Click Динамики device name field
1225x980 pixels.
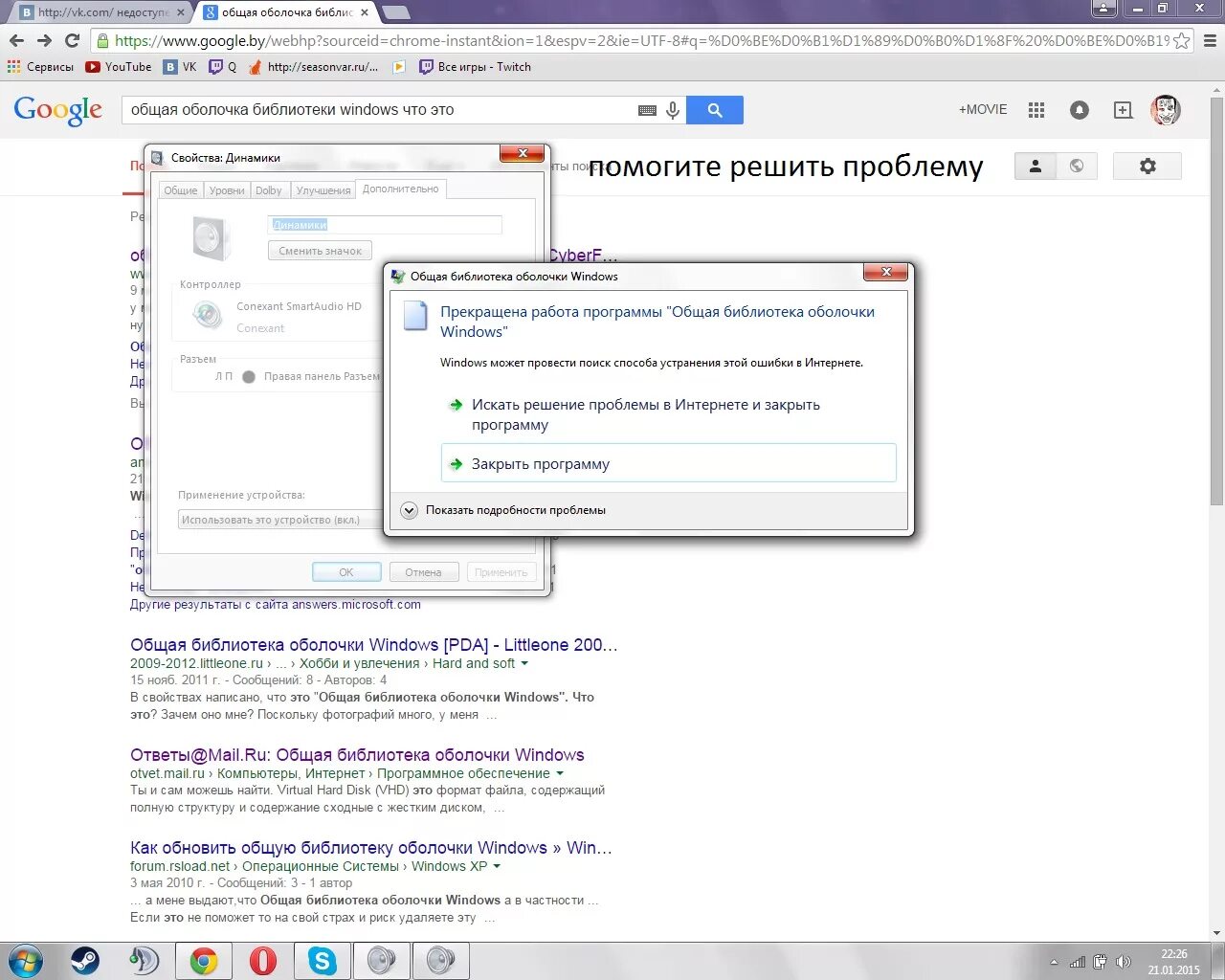[x=385, y=225]
